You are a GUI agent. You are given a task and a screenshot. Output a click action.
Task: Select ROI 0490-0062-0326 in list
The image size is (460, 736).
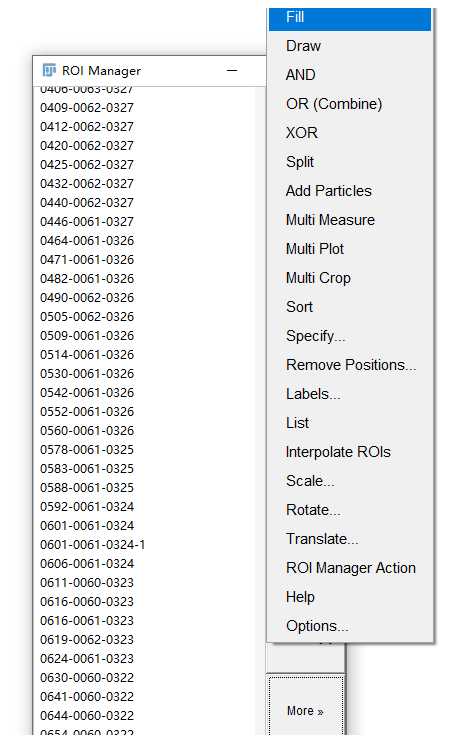point(87,298)
